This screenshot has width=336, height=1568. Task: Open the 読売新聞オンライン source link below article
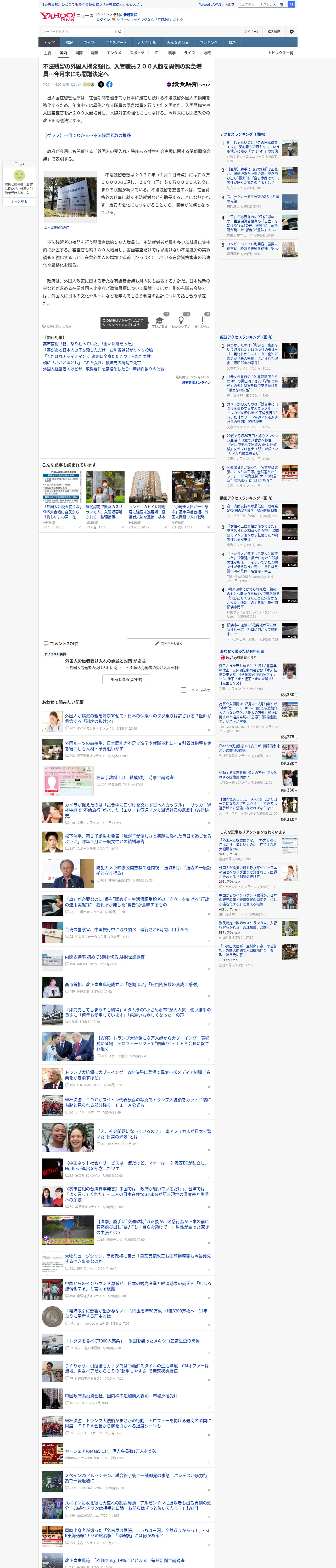point(196,383)
